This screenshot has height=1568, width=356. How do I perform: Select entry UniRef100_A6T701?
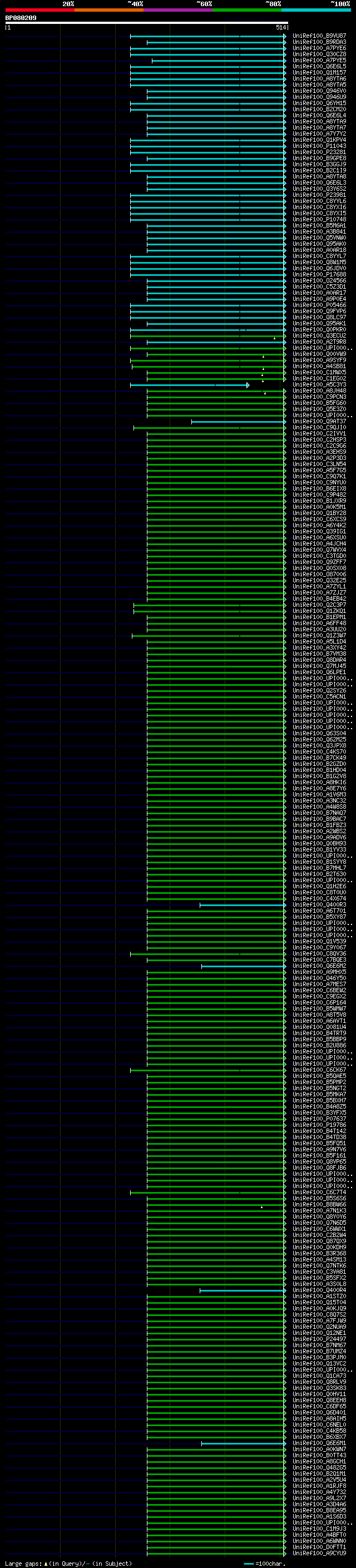(x=319, y=911)
